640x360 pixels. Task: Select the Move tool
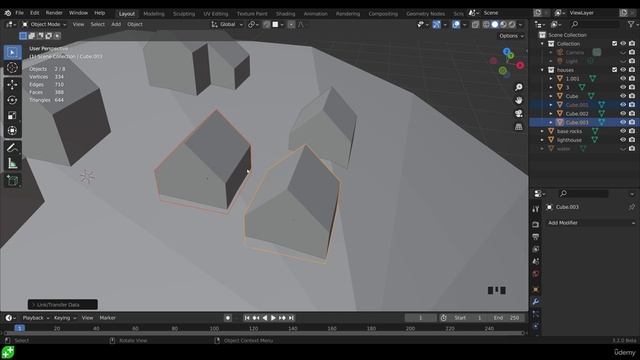pyautogui.click(x=12, y=84)
